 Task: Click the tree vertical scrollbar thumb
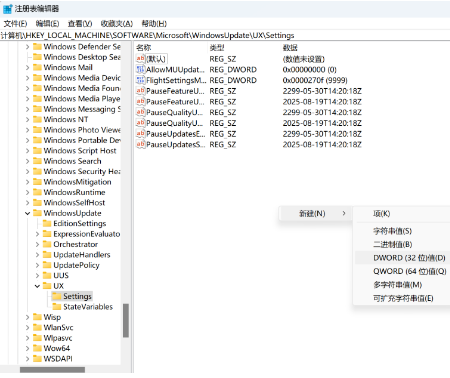pos(126,320)
